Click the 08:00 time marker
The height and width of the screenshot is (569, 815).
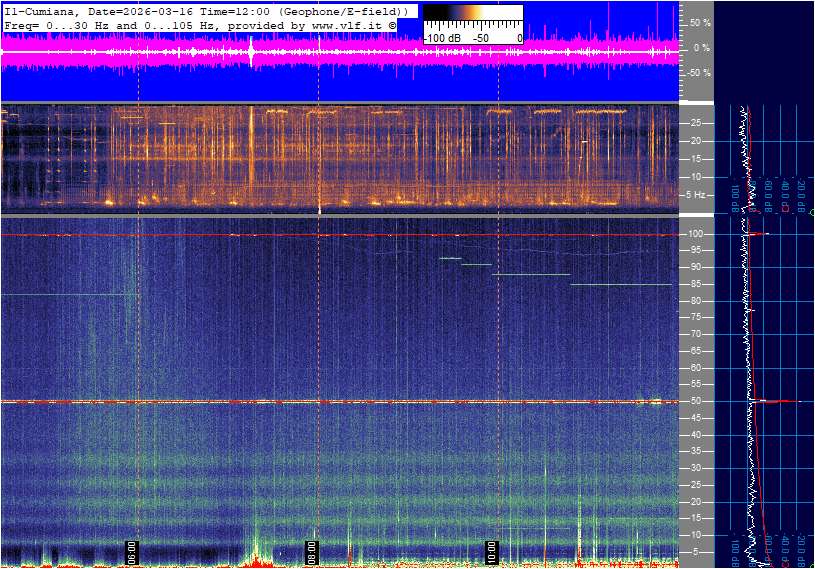[311, 552]
